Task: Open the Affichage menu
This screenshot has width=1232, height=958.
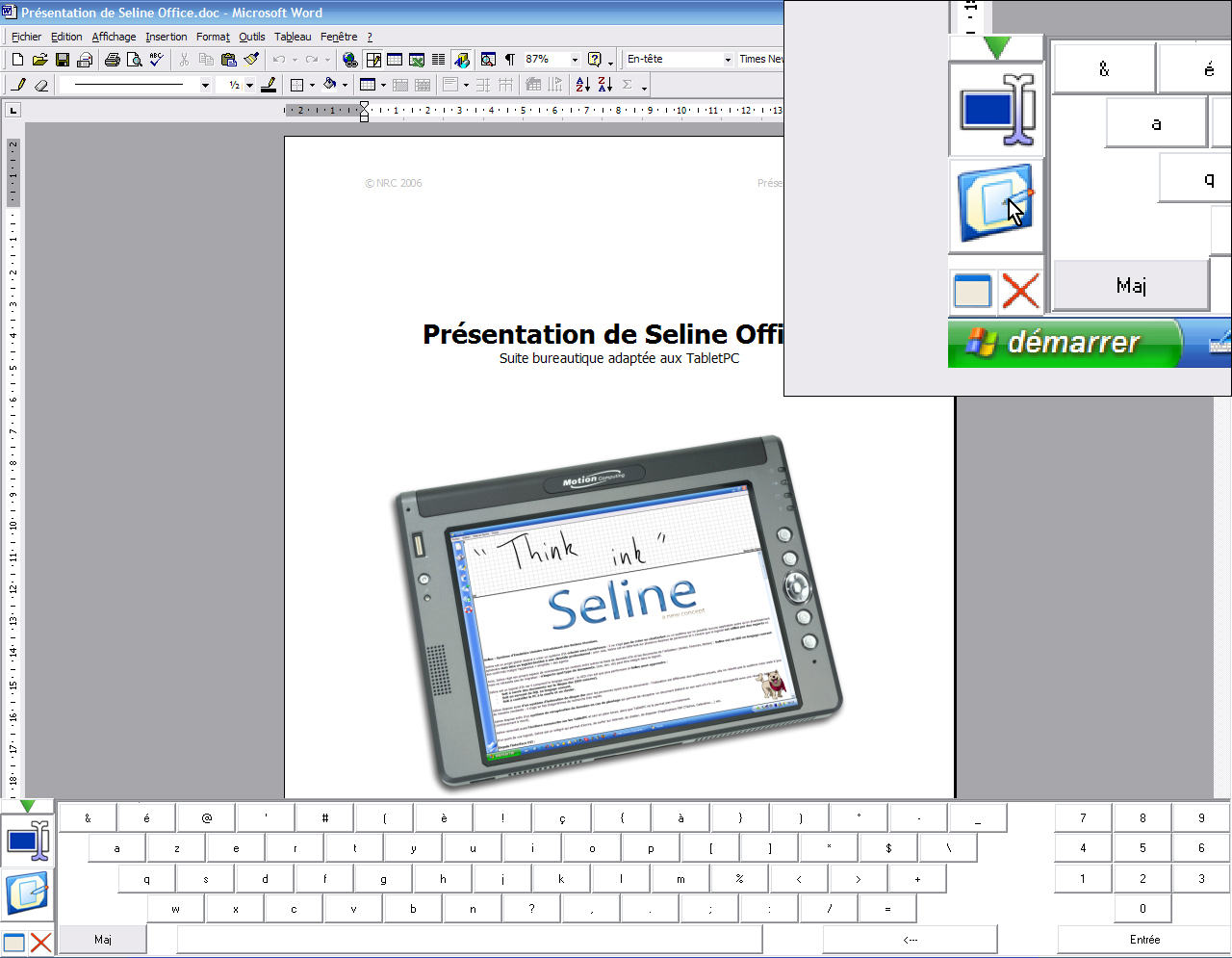Action: point(114,37)
